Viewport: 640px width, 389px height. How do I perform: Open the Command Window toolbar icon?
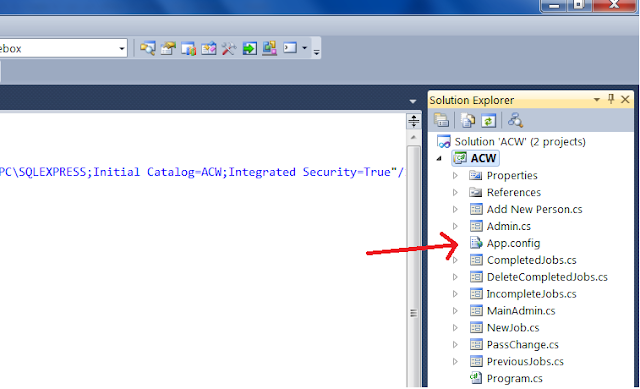[x=290, y=48]
